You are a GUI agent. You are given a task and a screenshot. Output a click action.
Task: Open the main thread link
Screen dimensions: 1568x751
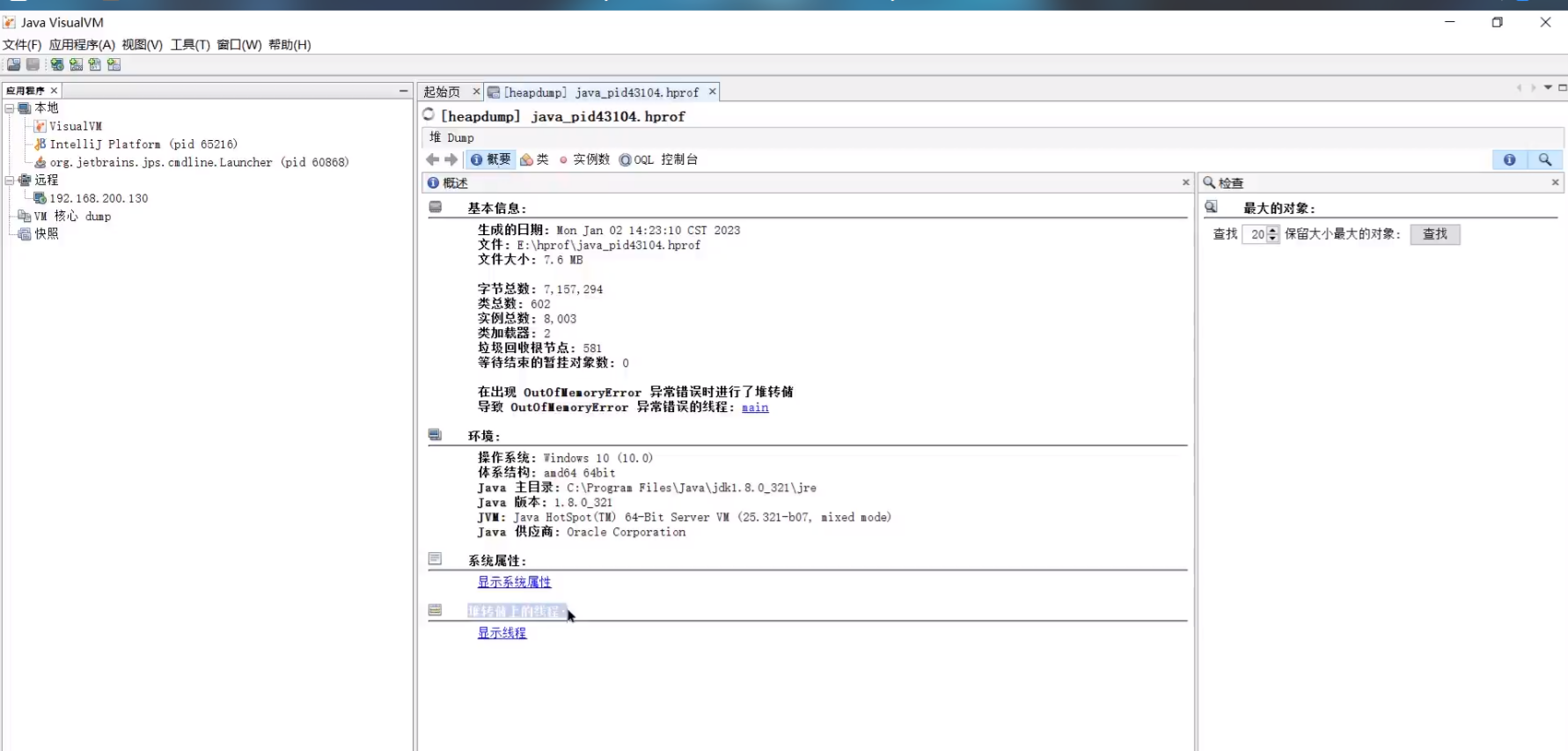point(755,408)
